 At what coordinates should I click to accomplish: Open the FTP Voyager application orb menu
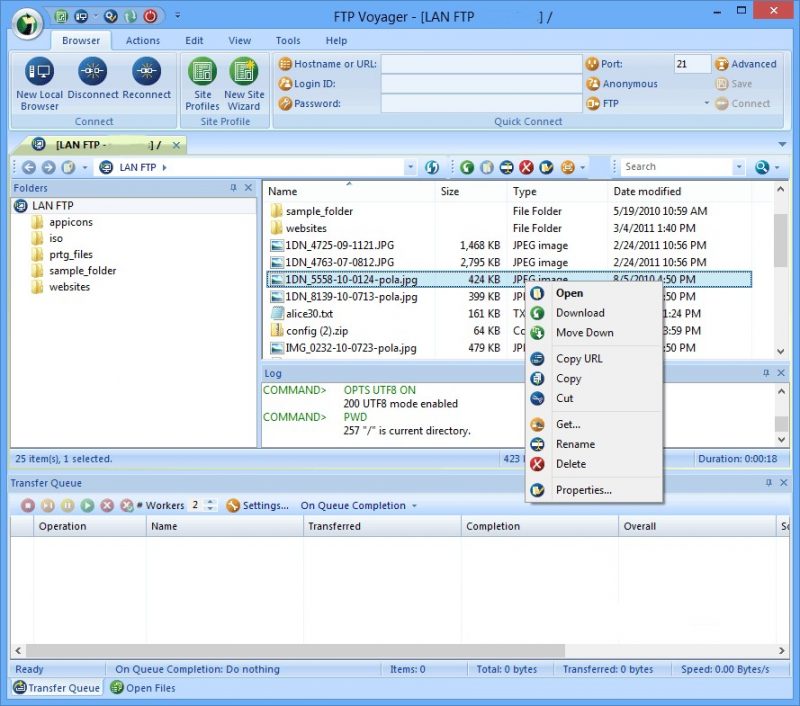[27, 23]
